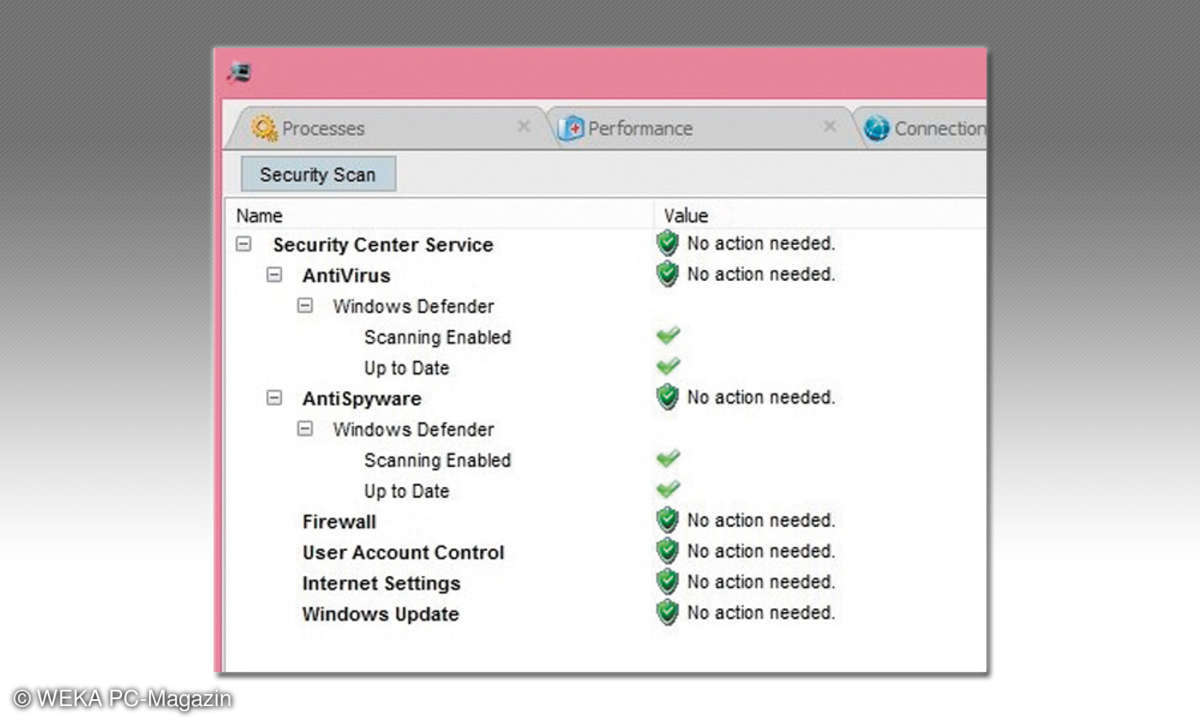Click the globe icon on the Connection tab
The image size is (1200, 720).
[877, 128]
